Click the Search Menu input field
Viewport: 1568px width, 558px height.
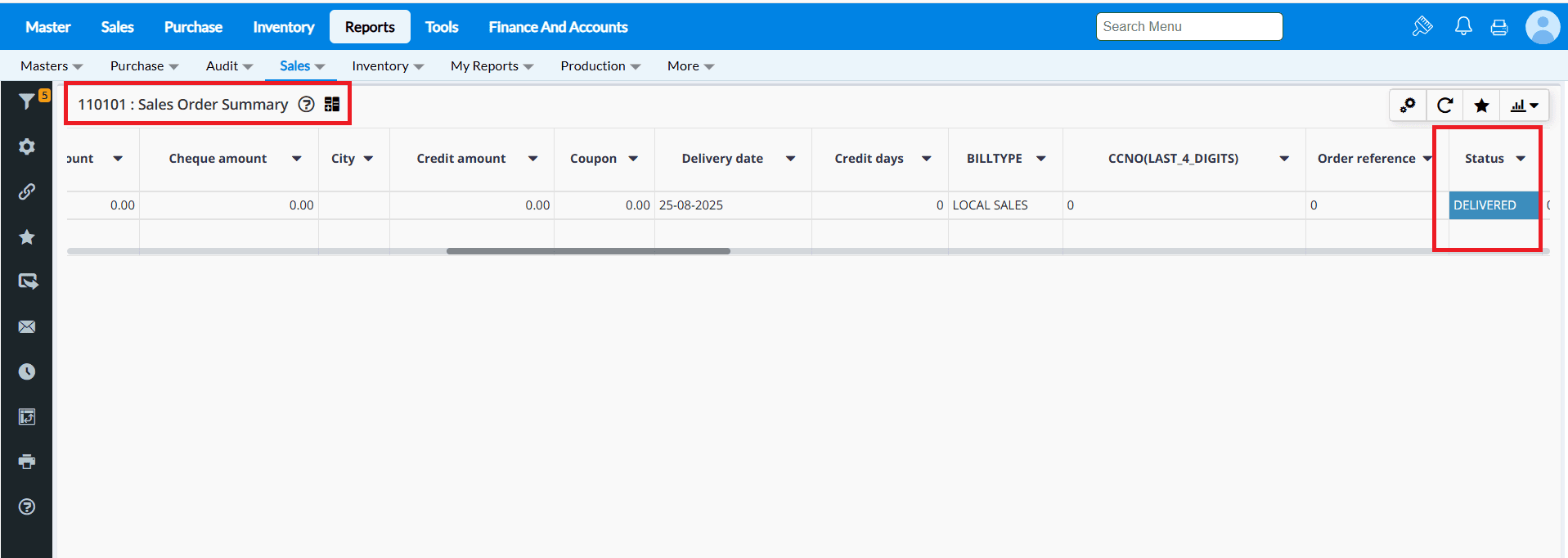tap(1189, 26)
